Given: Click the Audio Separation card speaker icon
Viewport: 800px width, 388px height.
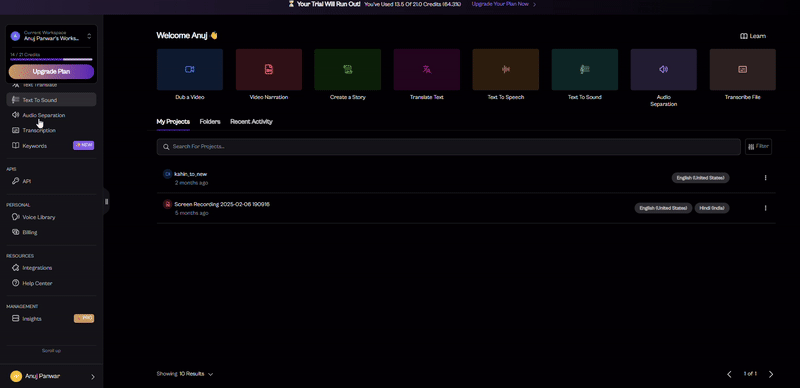Looking at the screenshot, I should (663, 69).
